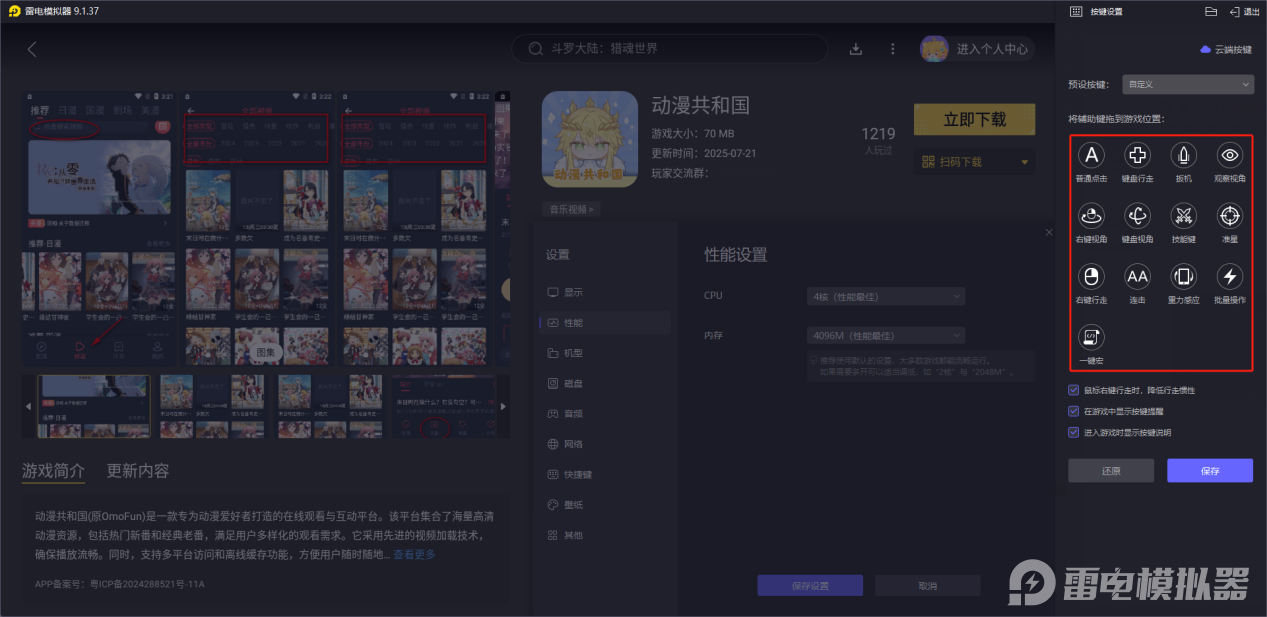This screenshot has height=617, width=1267.
Task: Open the CPU cores dropdown
Action: coord(884,296)
